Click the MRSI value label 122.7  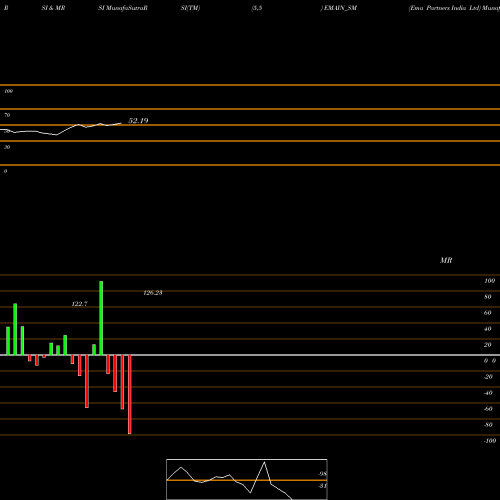click(x=79, y=304)
